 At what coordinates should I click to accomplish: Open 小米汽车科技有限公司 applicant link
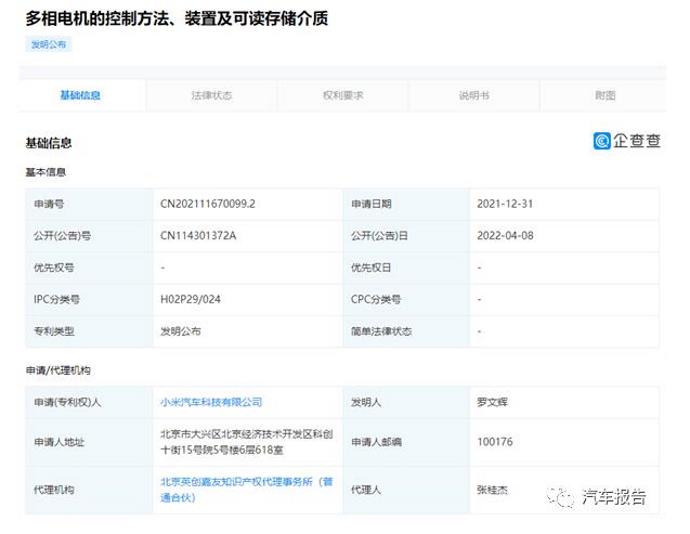211,401
